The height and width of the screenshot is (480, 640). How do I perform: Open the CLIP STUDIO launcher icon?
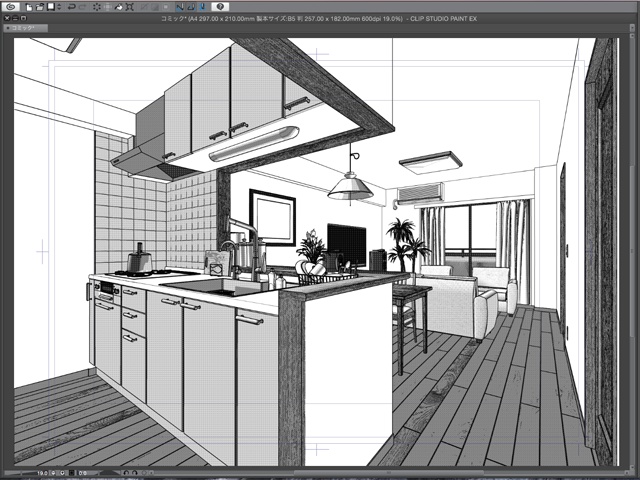pos(11,7)
